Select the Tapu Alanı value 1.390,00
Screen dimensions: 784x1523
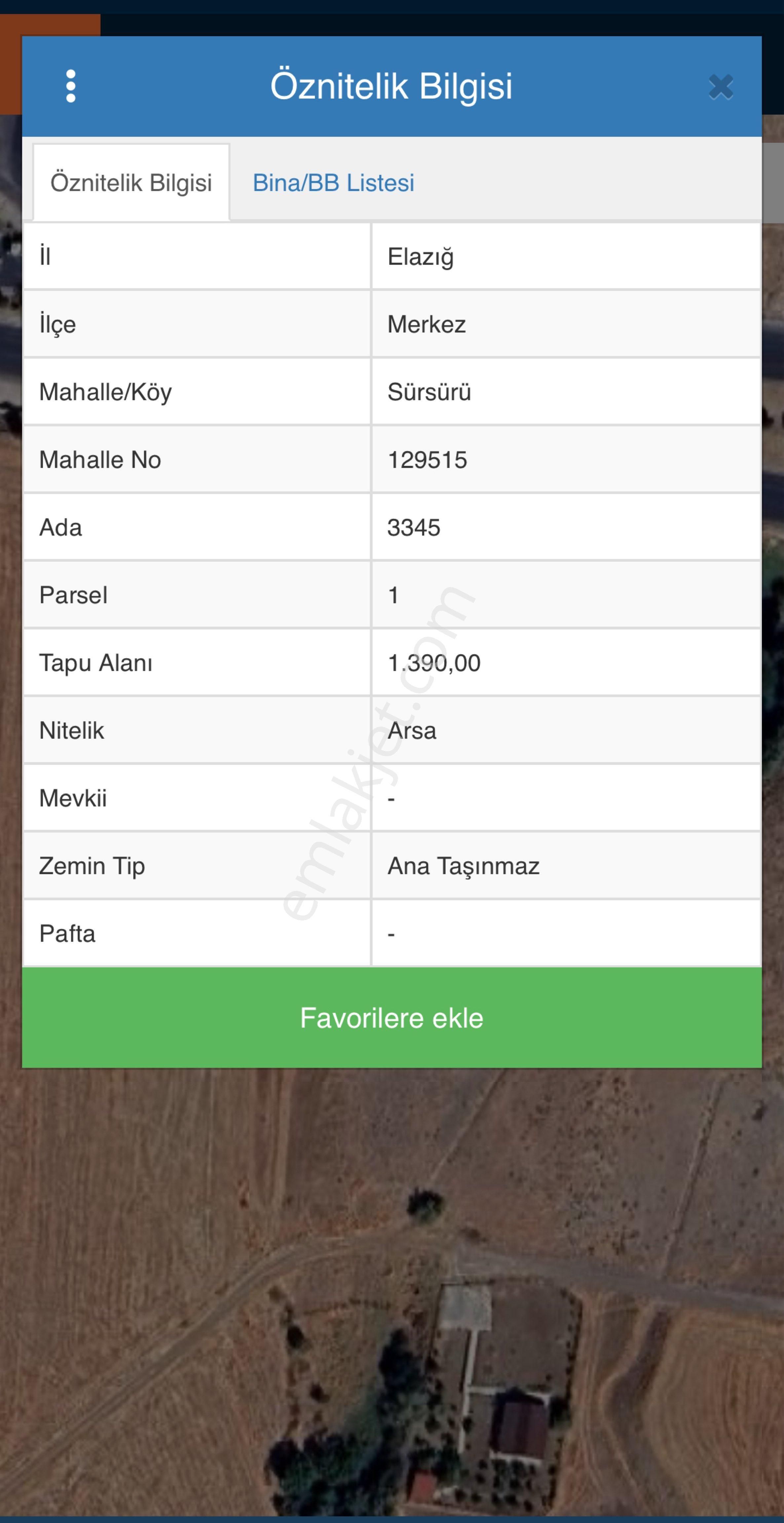pos(434,663)
